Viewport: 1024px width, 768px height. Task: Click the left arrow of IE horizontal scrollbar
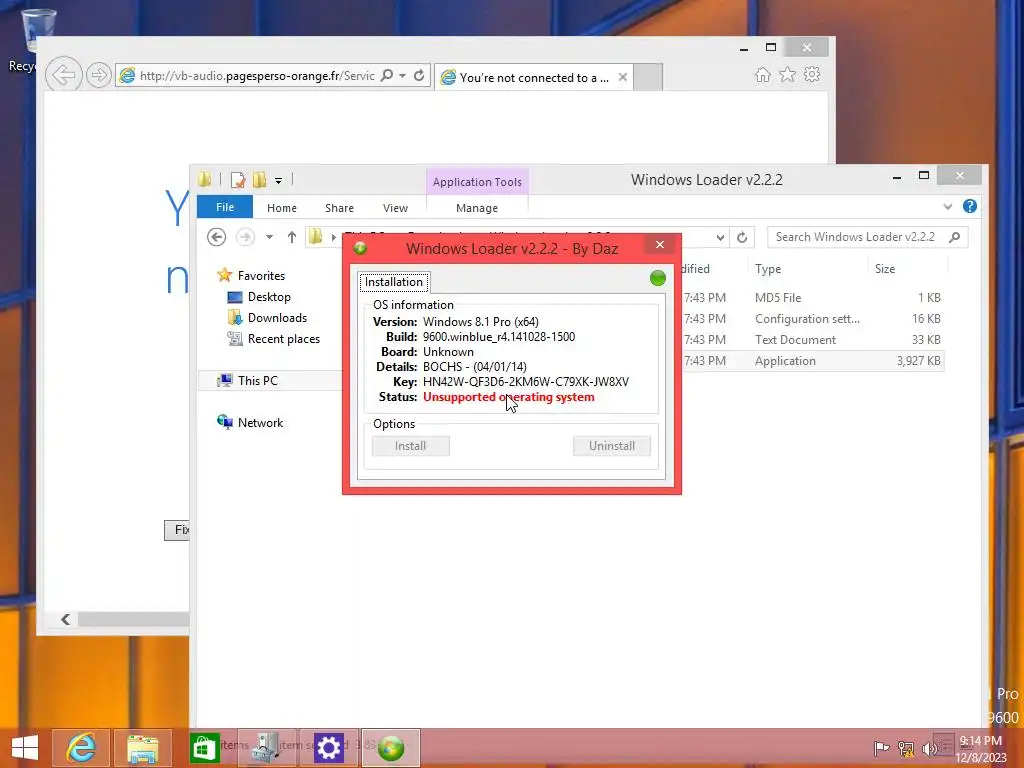(65, 619)
